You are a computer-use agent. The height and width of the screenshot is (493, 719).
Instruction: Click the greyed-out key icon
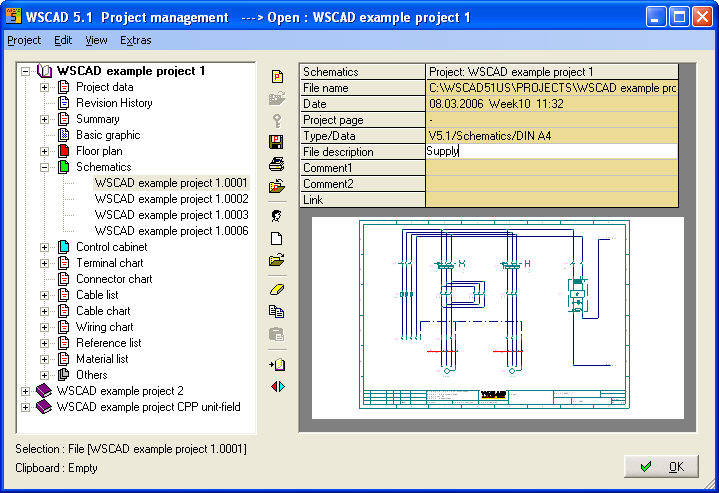coord(277,121)
